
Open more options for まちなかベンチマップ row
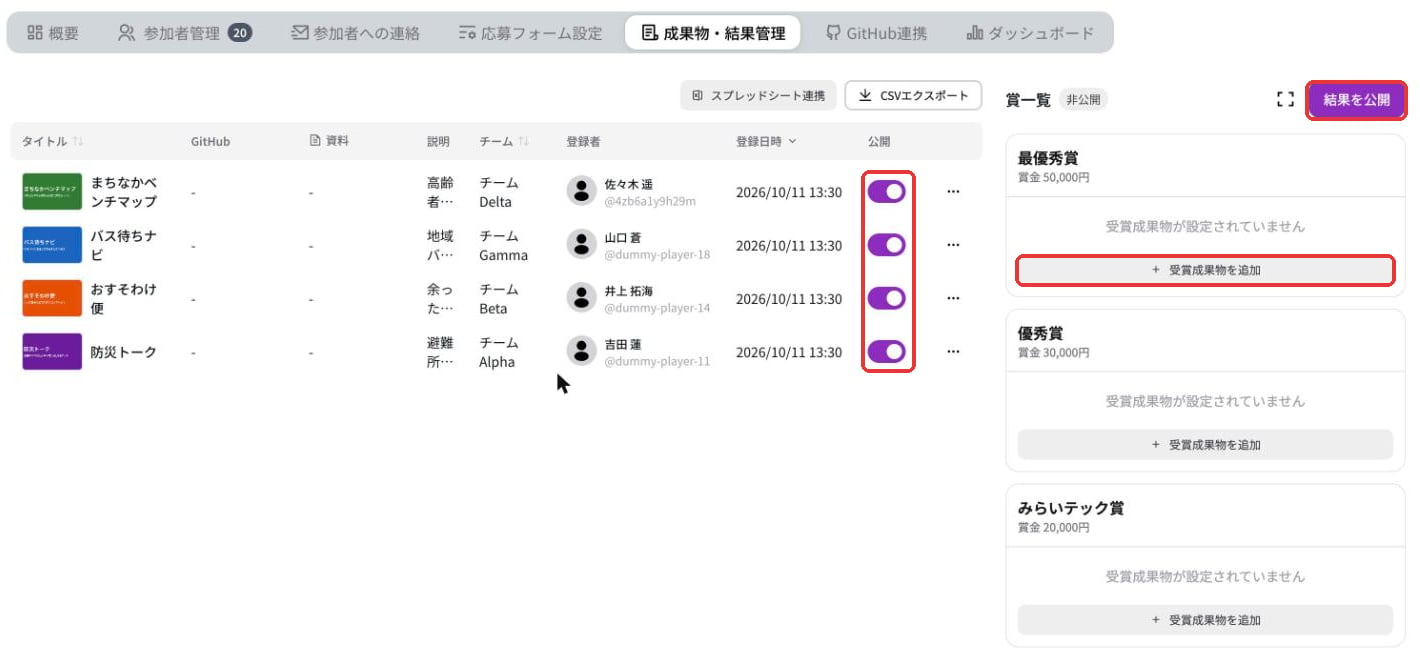tap(953, 192)
